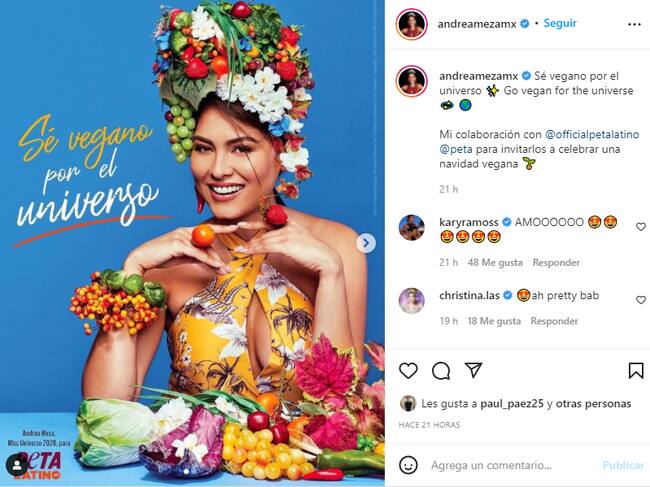Screen dimensions: 650x487
Task: Show tagged people on the photo
Action: (18, 464)
